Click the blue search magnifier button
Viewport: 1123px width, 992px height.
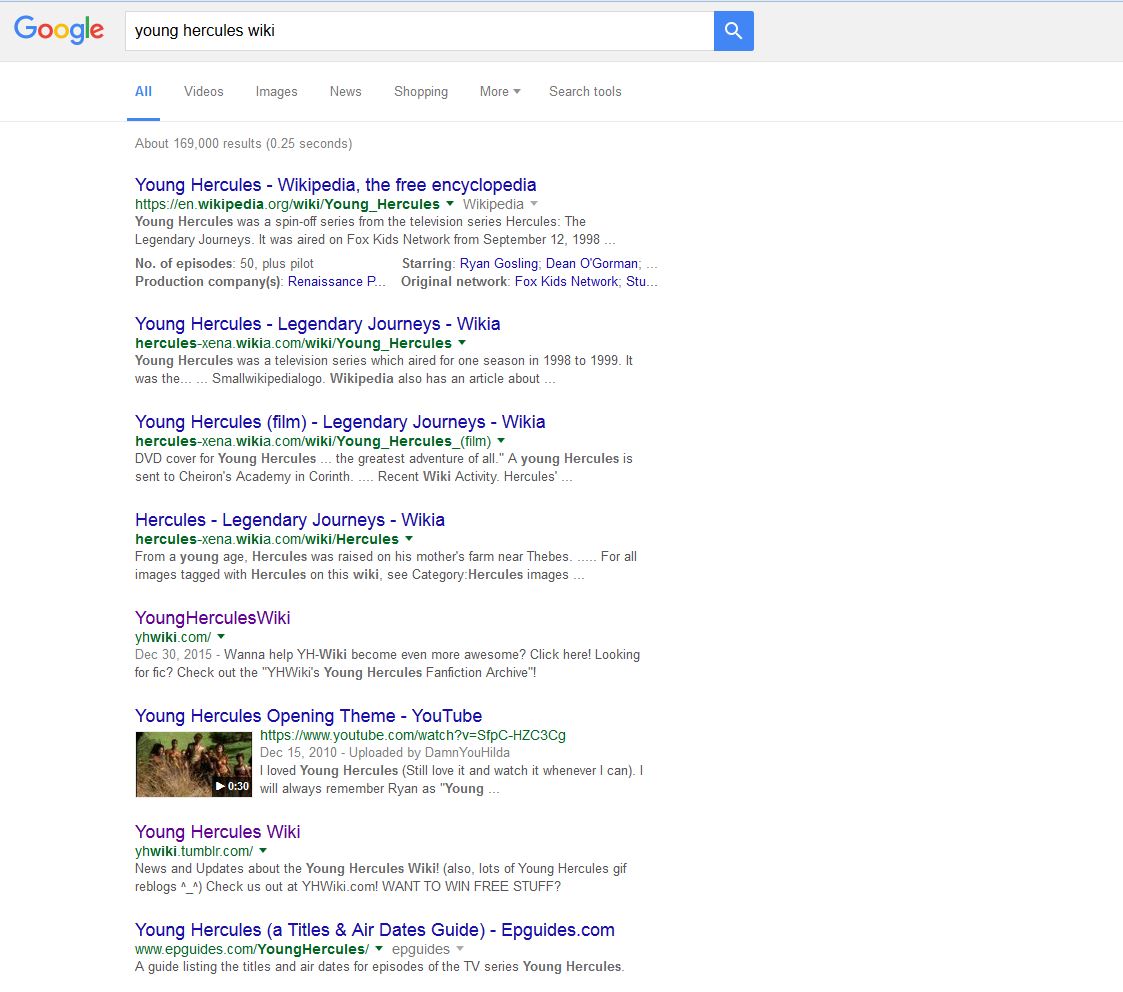click(x=733, y=31)
